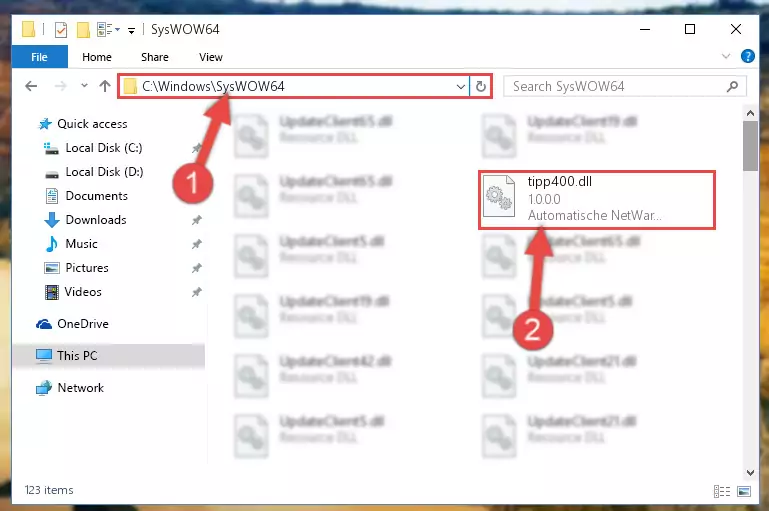Viewport: 769px width, 511px height.
Task: Go up one folder level arrow
Action: coord(104,86)
